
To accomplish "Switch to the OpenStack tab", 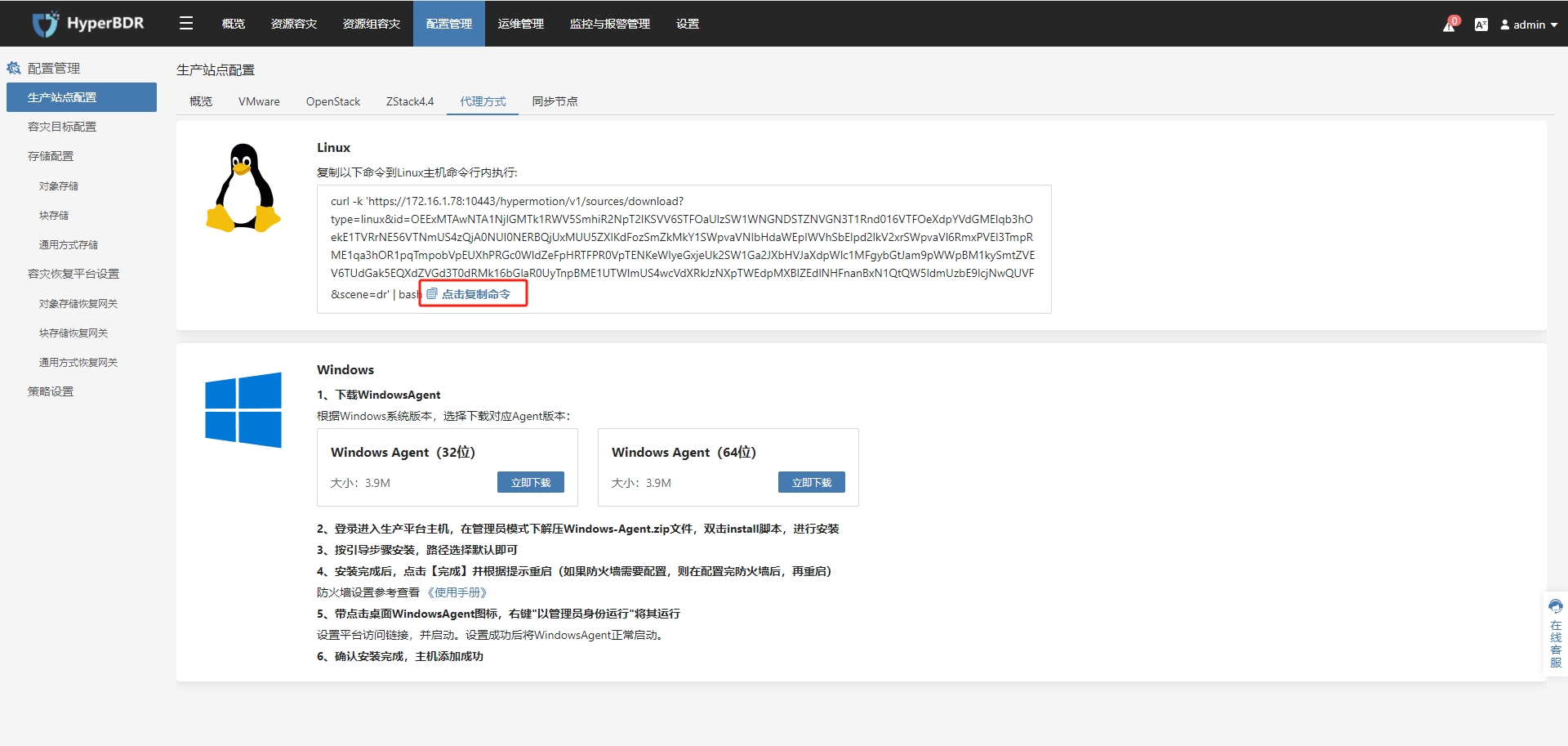I will point(333,101).
